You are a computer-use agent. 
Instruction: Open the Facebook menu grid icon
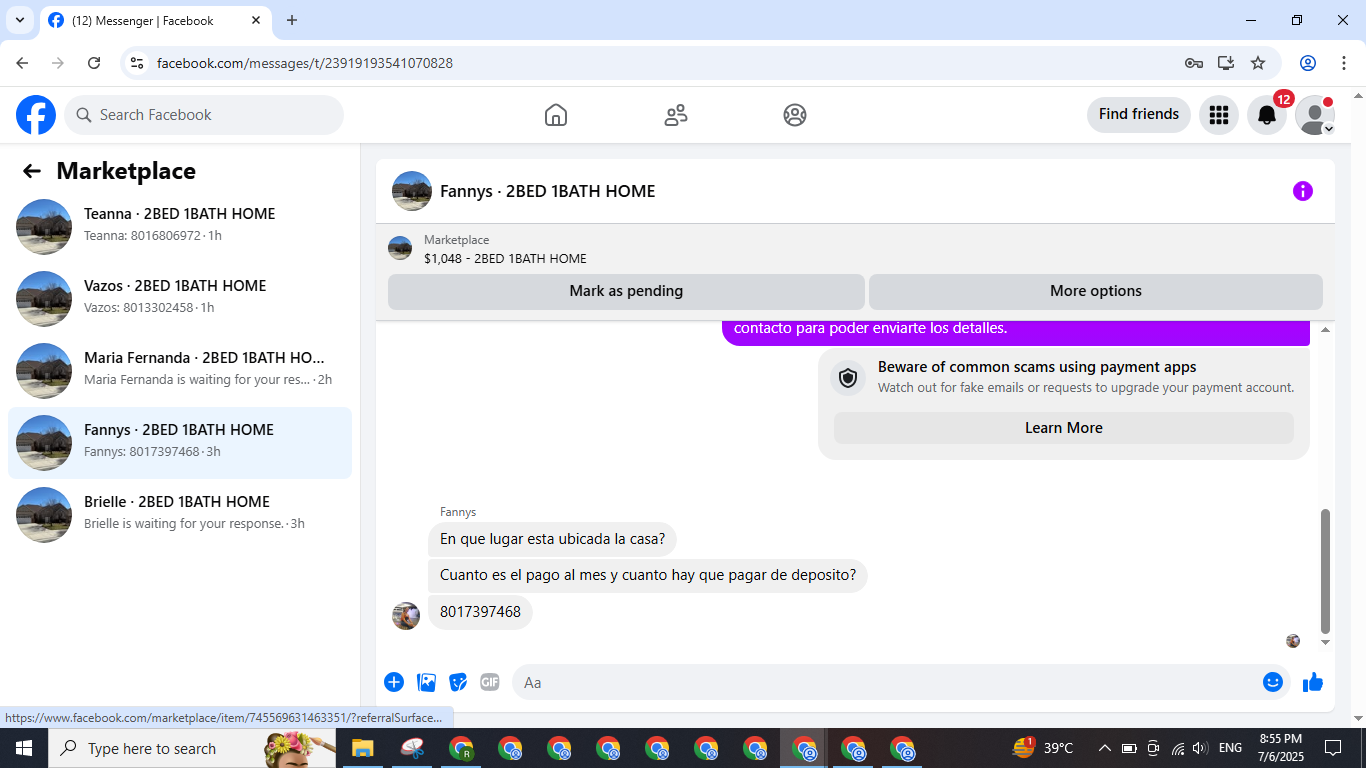pos(1218,115)
